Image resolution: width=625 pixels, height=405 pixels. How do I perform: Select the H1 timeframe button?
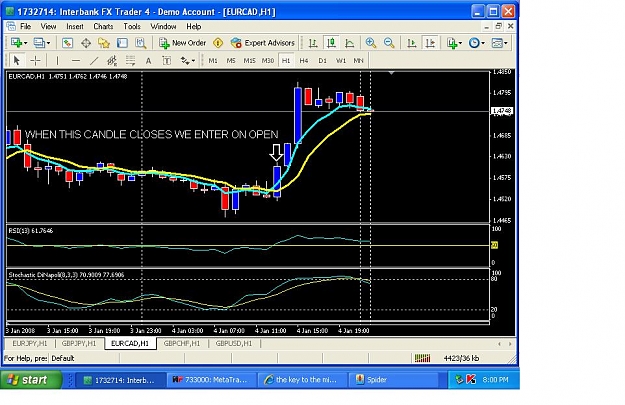pyautogui.click(x=286, y=61)
